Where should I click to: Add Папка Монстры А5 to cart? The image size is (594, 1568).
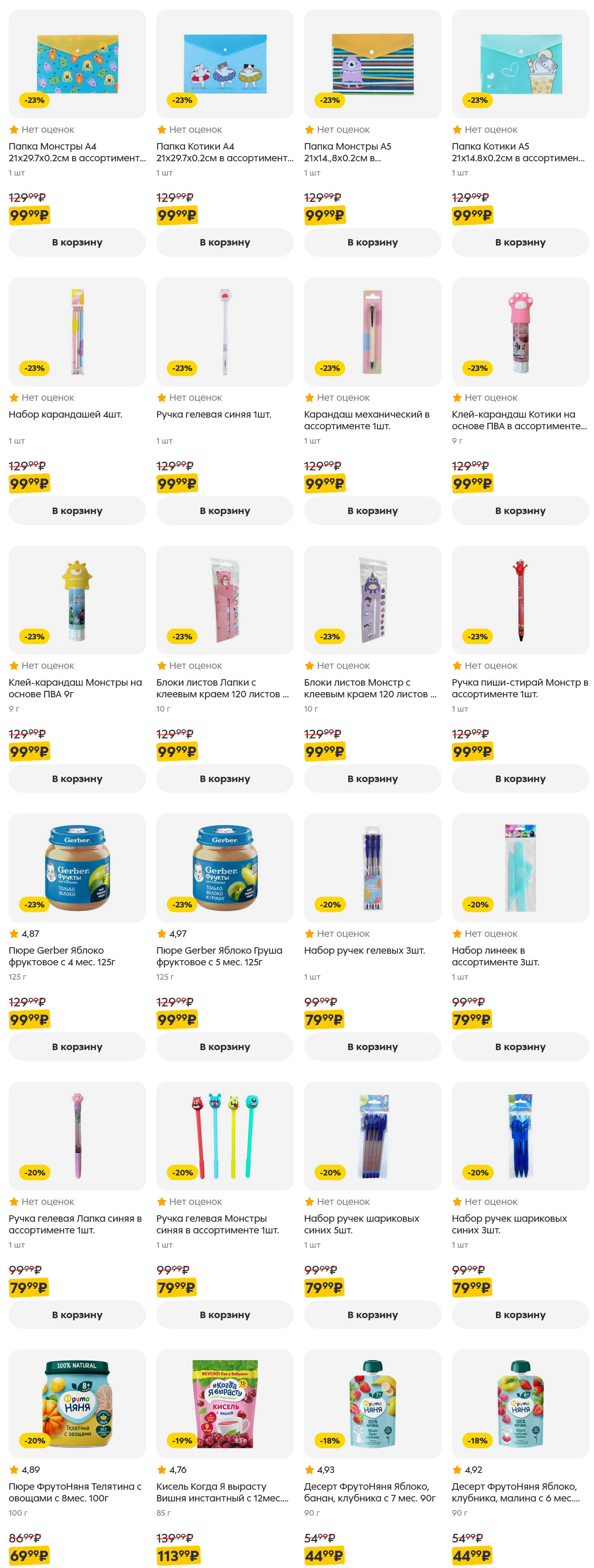click(x=372, y=242)
